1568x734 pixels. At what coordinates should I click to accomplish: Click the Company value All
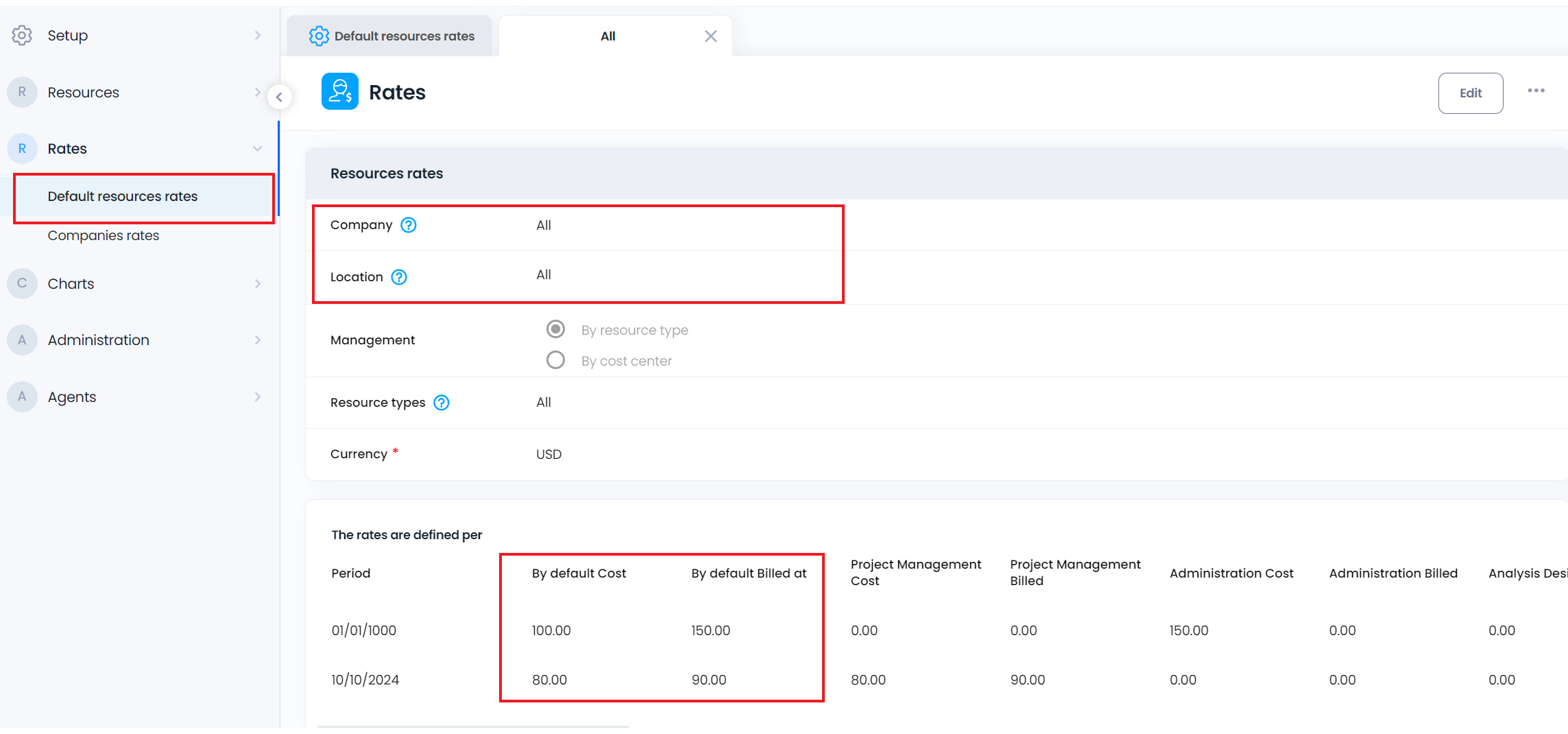[x=544, y=225]
